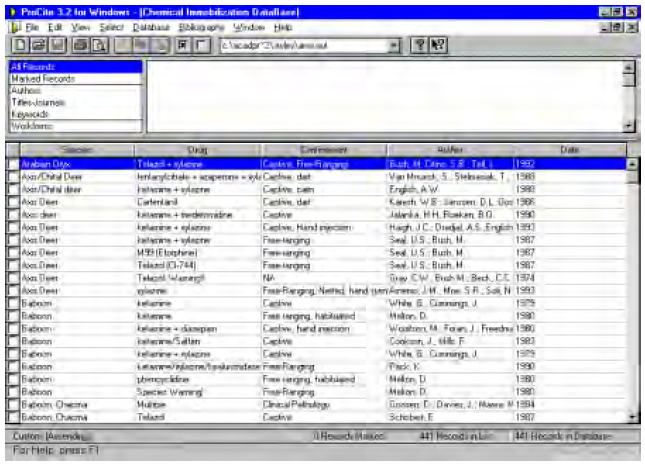Mark the Axis Deer M99 (Etorphine) checkbox

(x=13, y=253)
